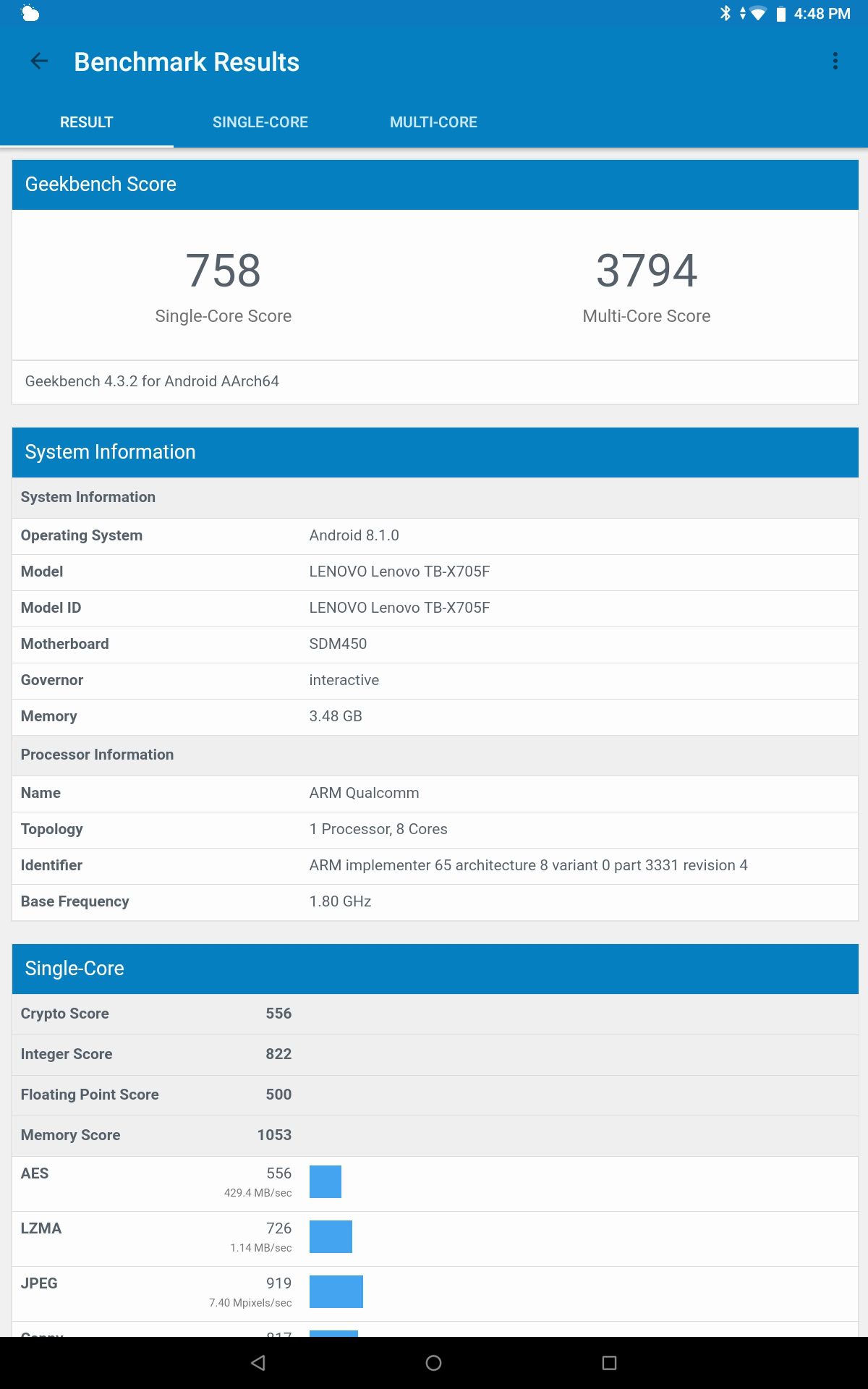This screenshot has height=1389, width=868.
Task: Tap the Motherboard SDM450 row
Action: (435, 644)
